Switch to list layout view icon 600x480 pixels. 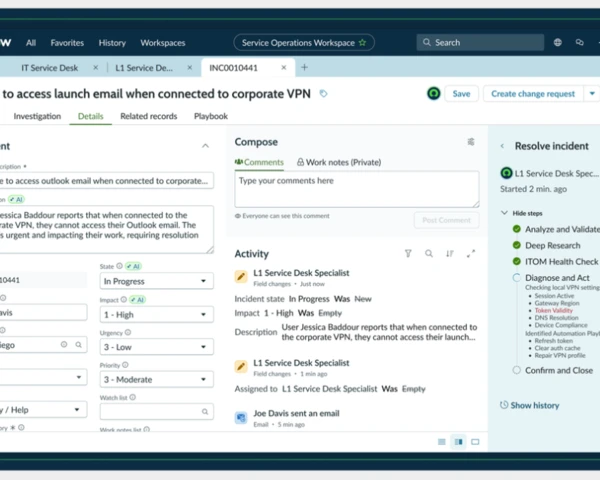click(442, 442)
